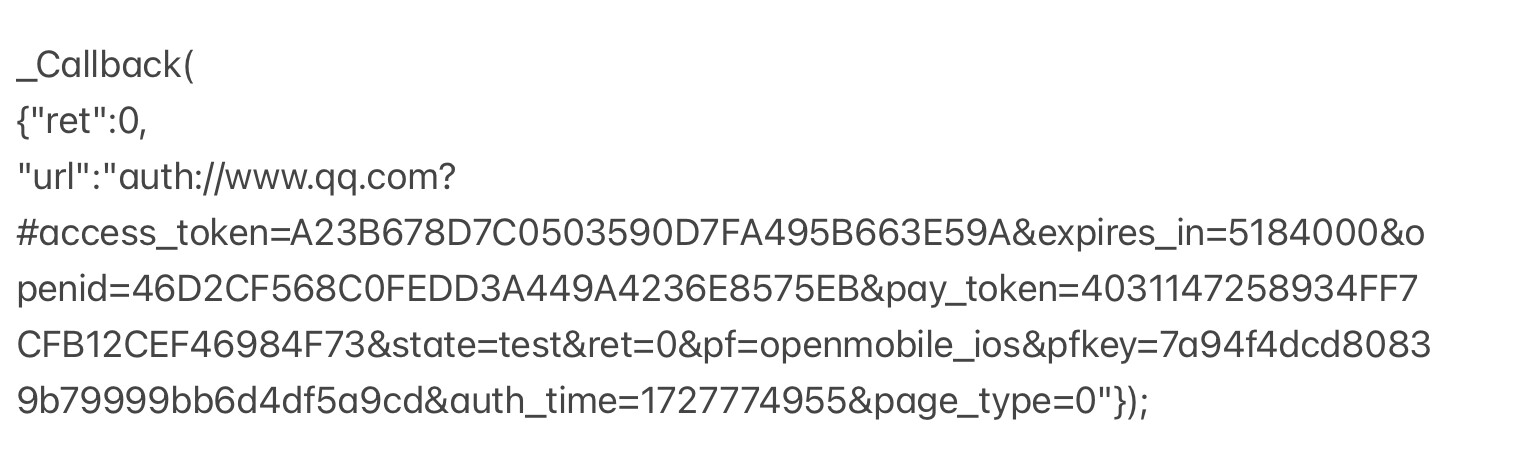Screen dimensions: 1523x465
Task: Click the pfkey parameter name
Action: (1089, 347)
